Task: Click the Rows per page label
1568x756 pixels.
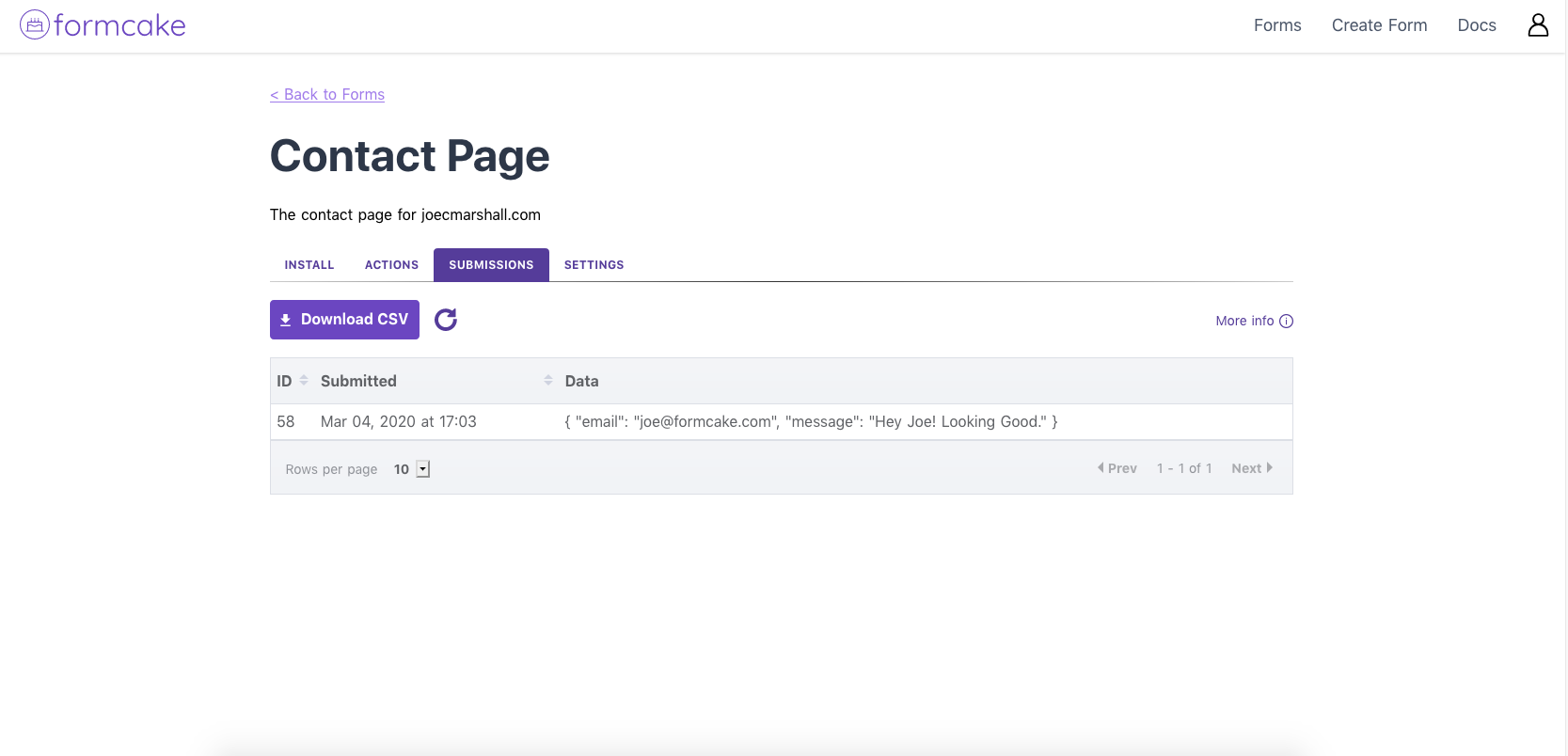Action: pos(331,469)
